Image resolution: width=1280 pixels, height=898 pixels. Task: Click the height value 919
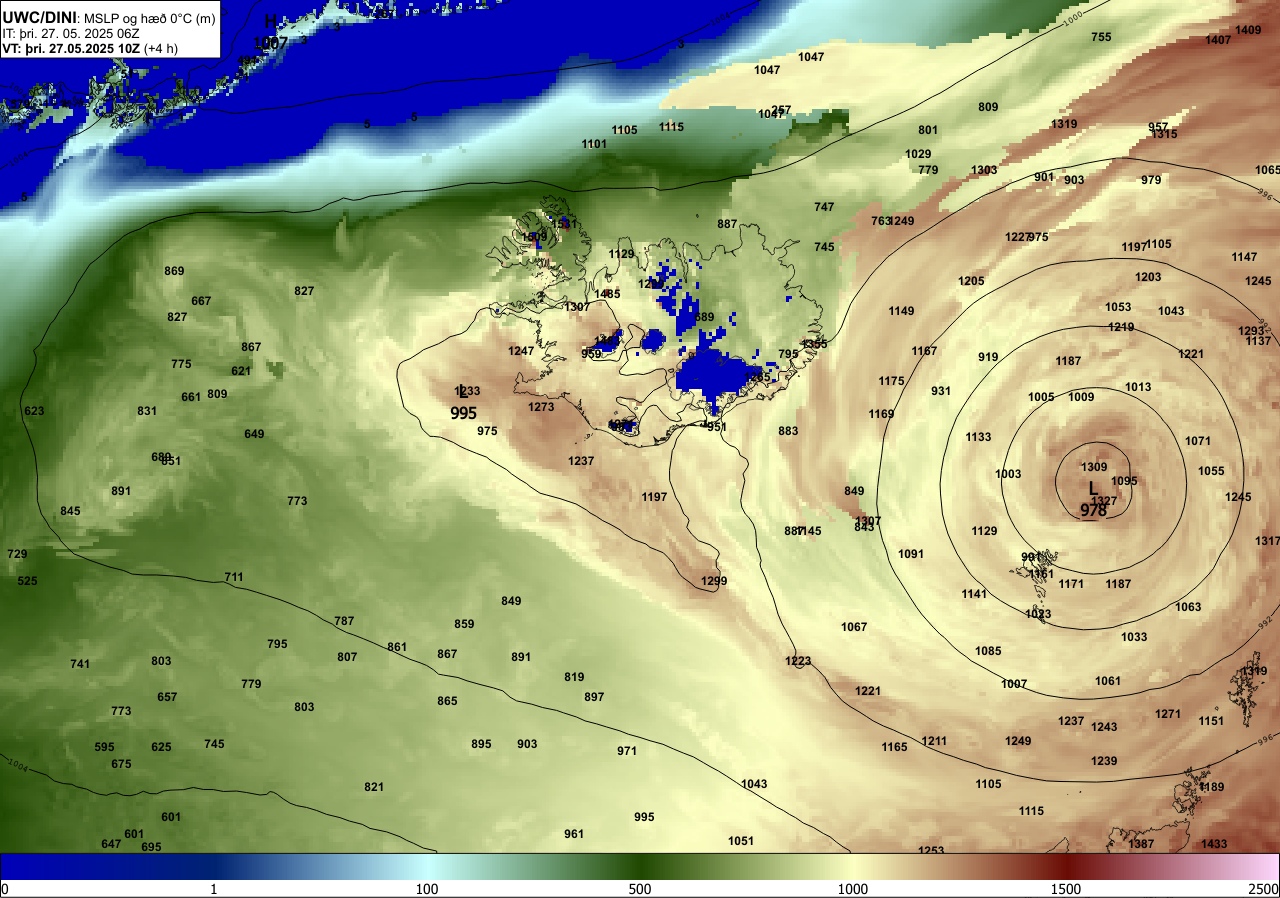pos(988,357)
